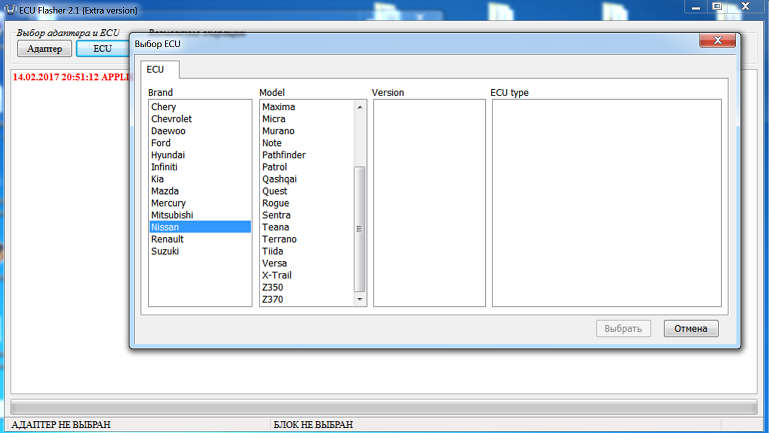Choose Micra model

coord(307,119)
